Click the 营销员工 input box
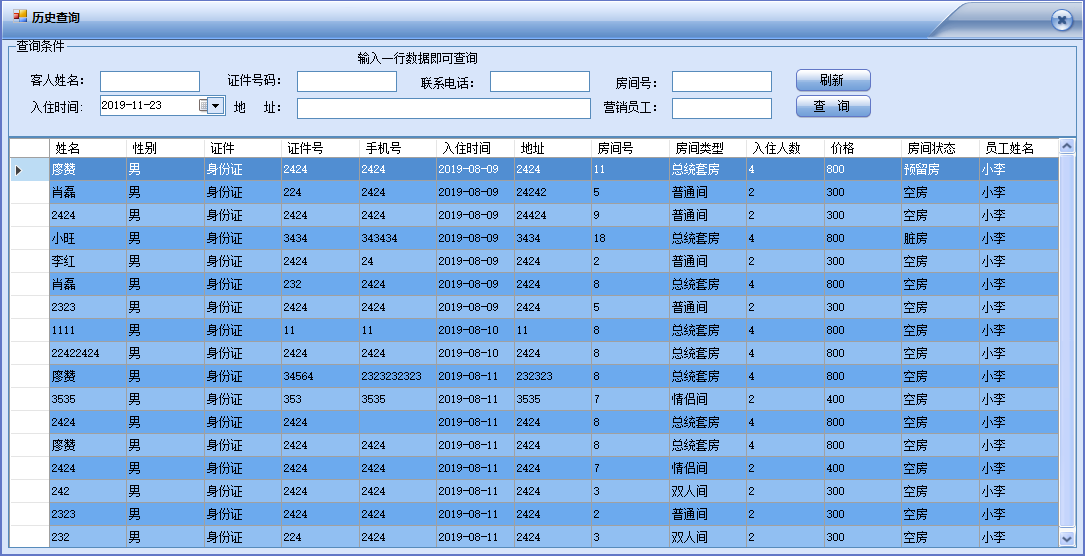Image resolution: width=1085 pixels, height=556 pixels. pos(721,108)
